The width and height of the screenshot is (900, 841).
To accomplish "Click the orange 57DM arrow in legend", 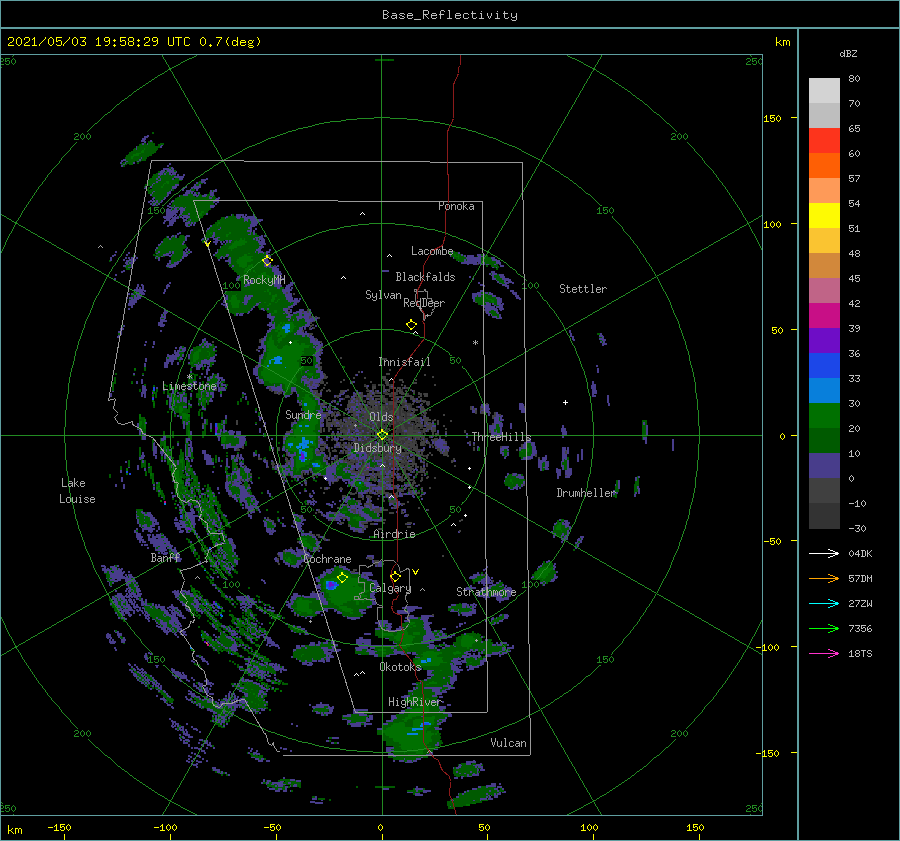I will point(824,579).
